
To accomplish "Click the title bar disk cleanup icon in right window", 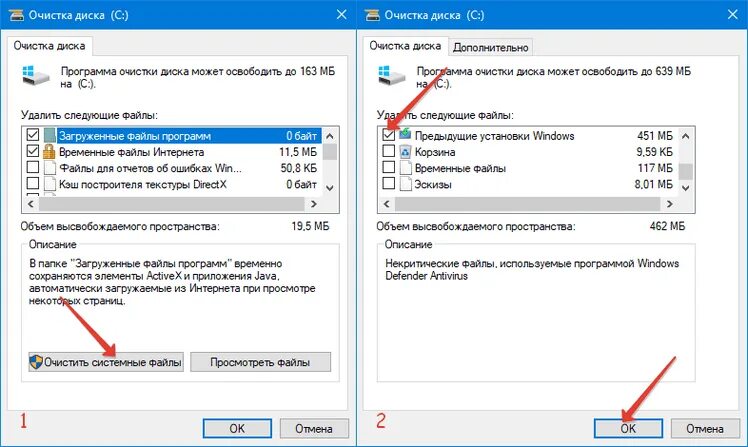I will pyautogui.click(x=372, y=15).
